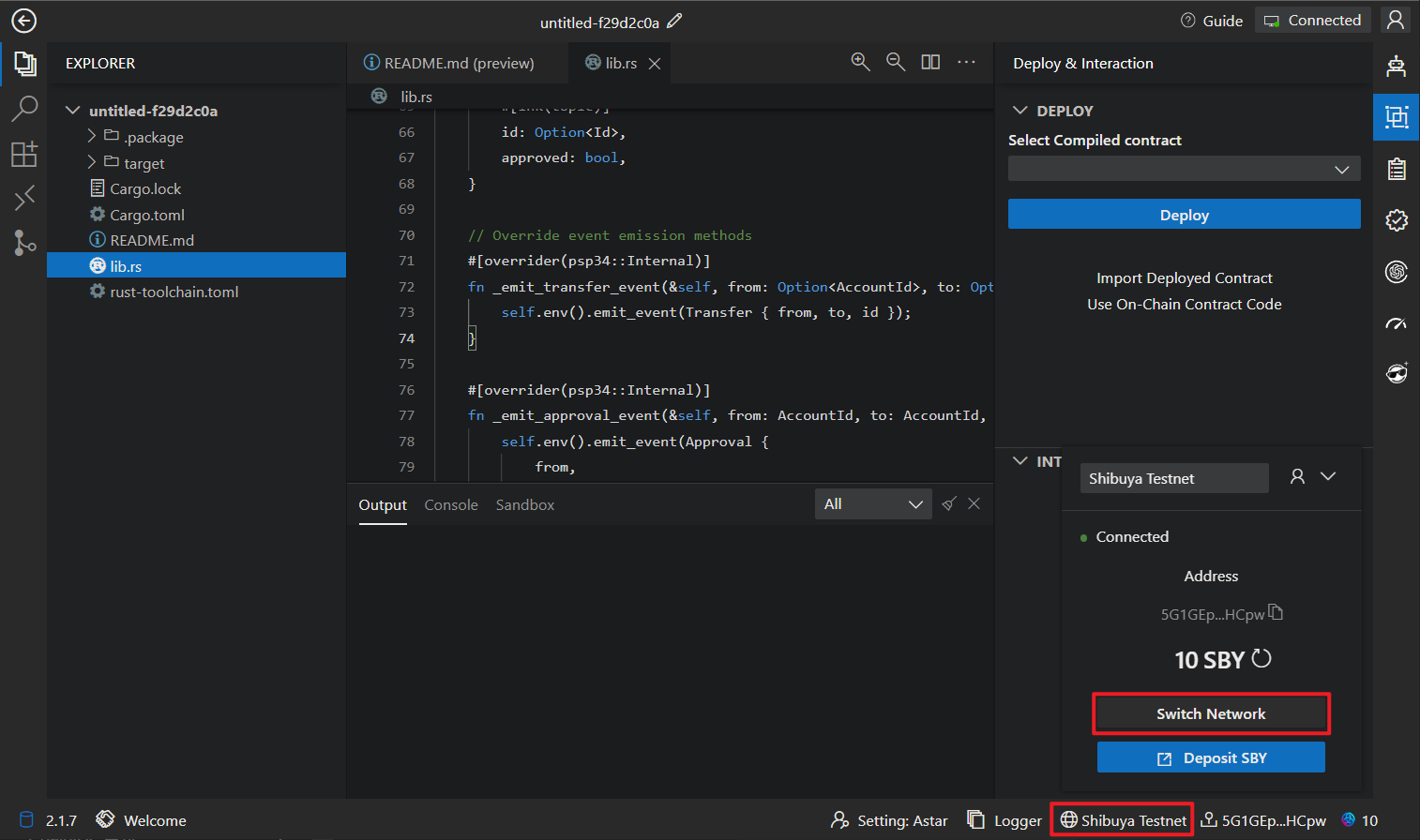Toggle split editor layout
1420x840 pixels.
pyautogui.click(x=930, y=62)
